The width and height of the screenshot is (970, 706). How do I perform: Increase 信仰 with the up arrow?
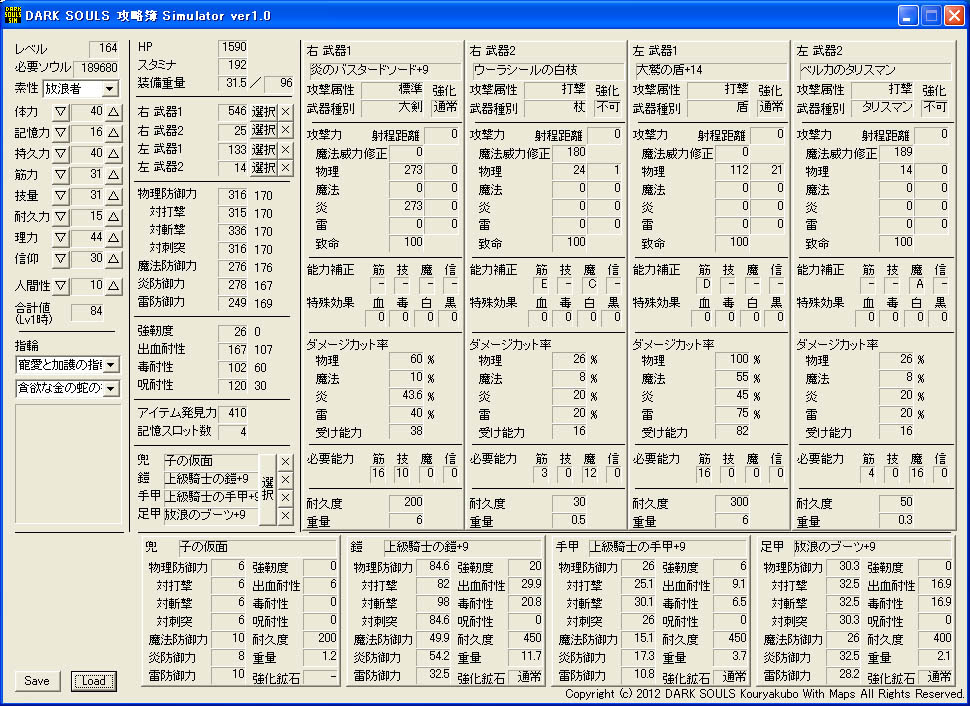113,259
